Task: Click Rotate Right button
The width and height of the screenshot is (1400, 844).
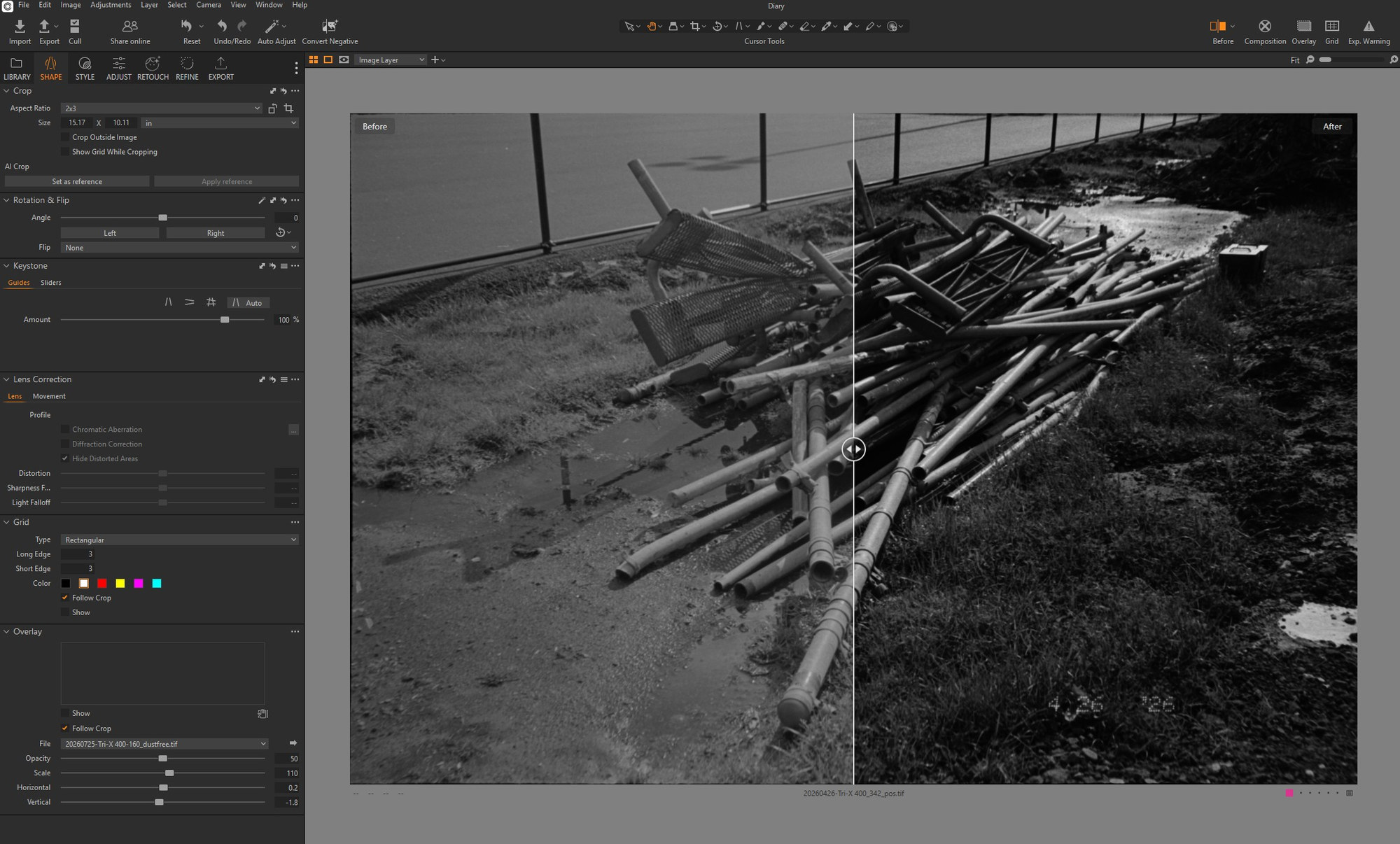Action: tap(216, 233)
